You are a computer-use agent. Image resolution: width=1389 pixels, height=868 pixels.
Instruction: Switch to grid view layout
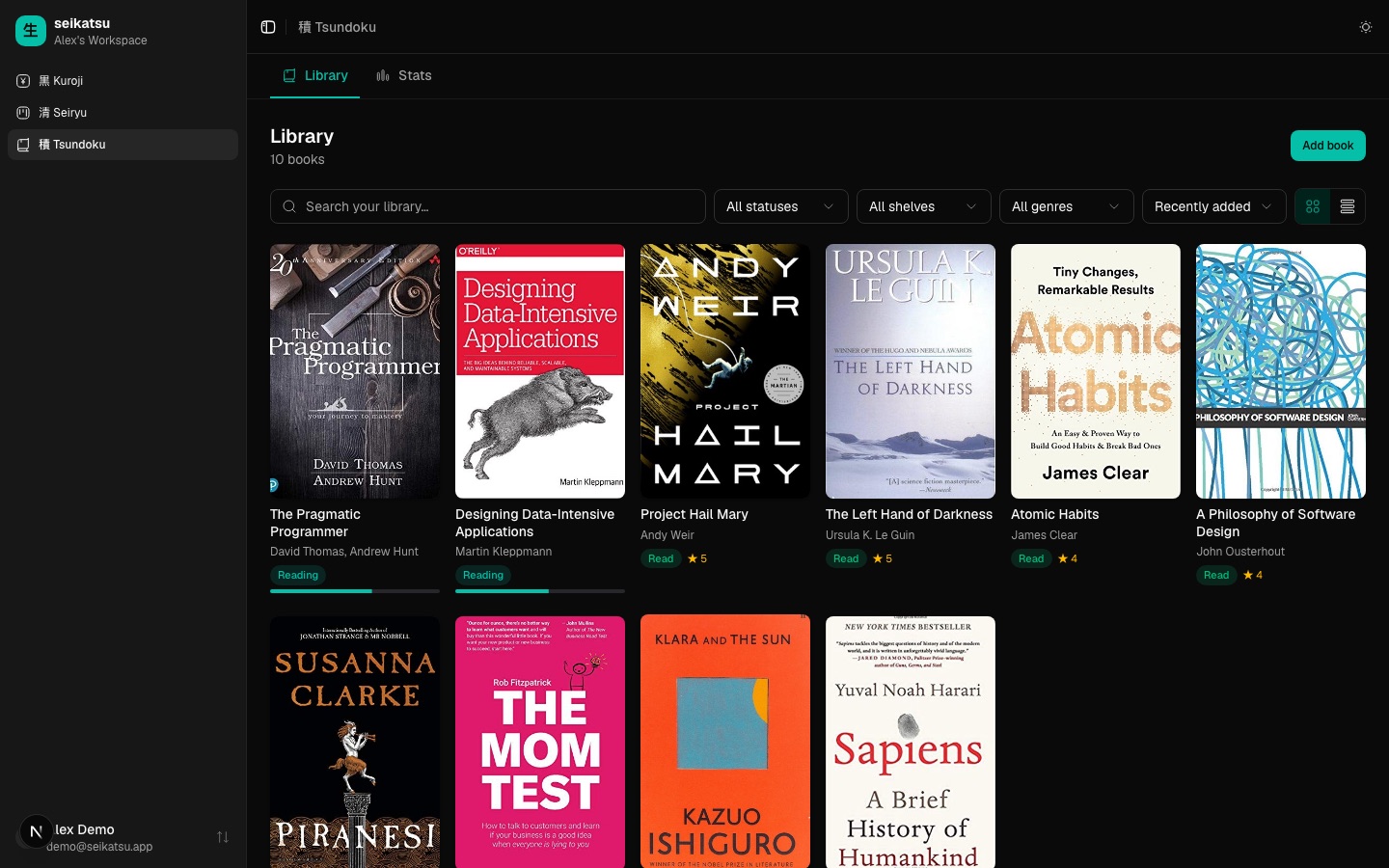point(1313,206)
